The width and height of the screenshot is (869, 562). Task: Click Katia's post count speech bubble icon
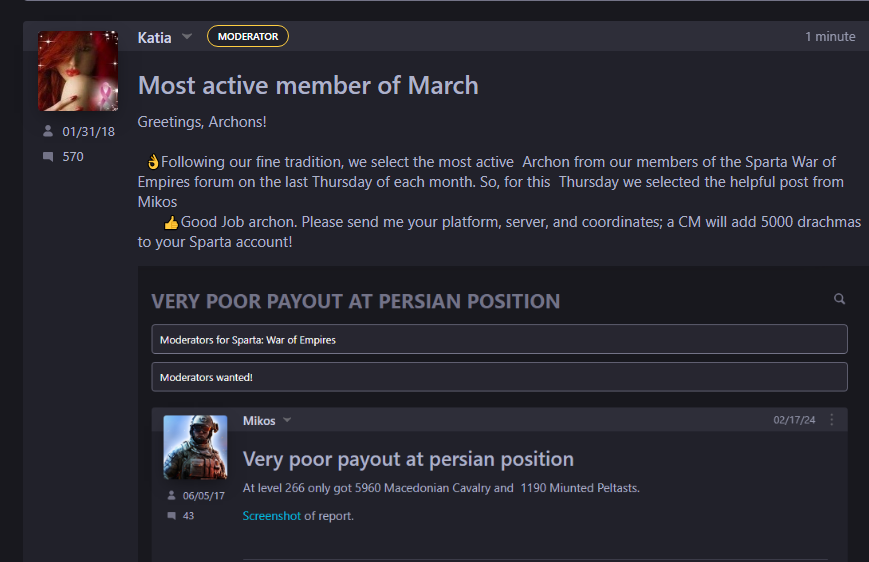coord(48,157)
